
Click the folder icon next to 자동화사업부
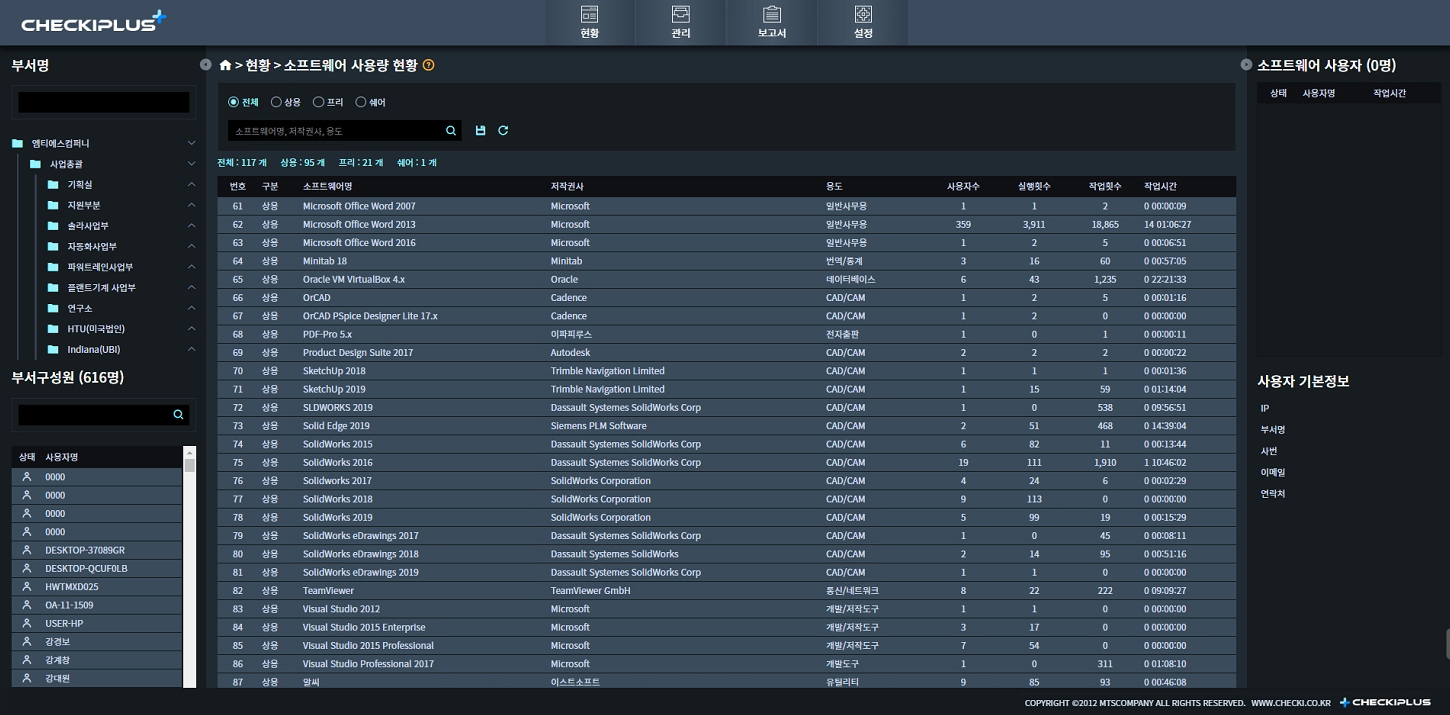53,247
